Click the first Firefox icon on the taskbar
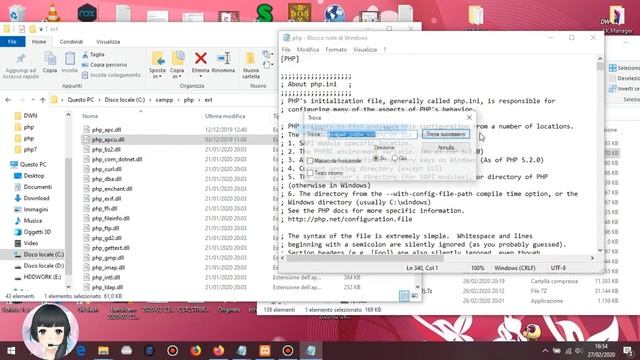The width and height of the screenshot is (640, 360). [x=196, y=351]
